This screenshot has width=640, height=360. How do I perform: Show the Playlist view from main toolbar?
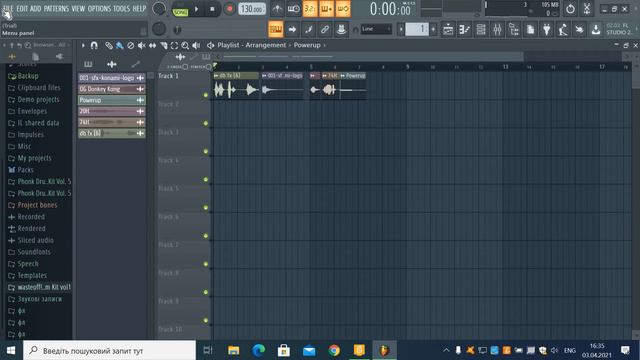[x=448, y=29]
